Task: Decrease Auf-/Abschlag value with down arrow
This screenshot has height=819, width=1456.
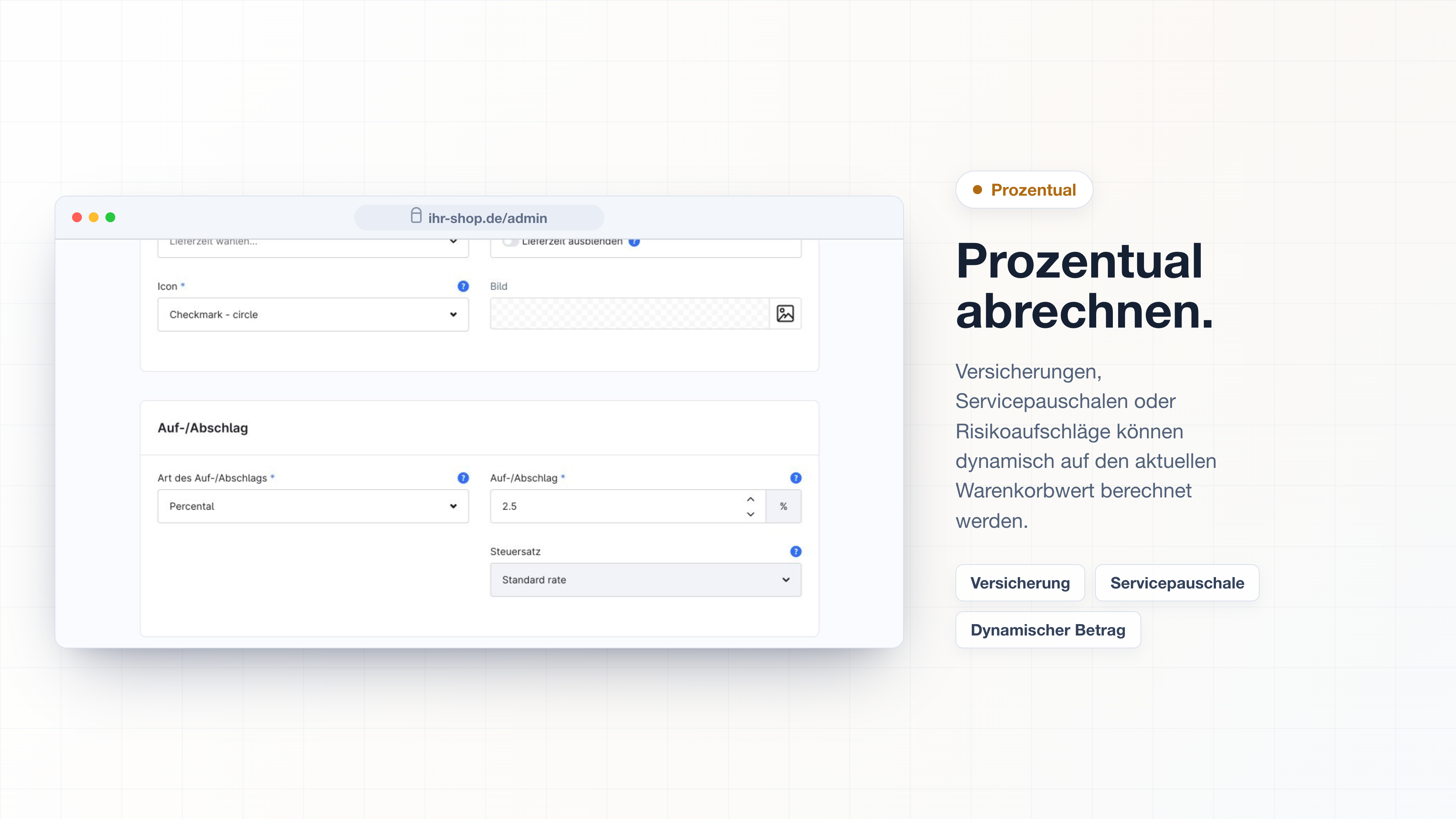Action: (751, 514)
